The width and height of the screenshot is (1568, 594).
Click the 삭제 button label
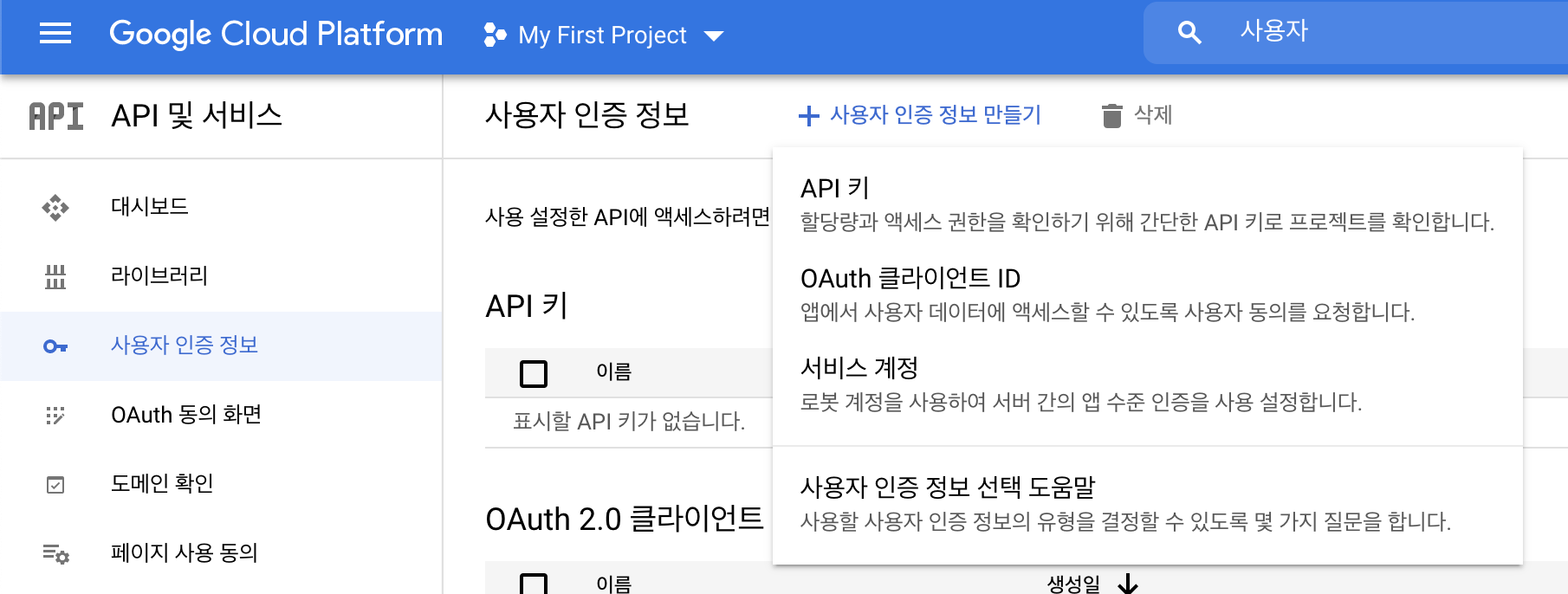pos(1153,115)
